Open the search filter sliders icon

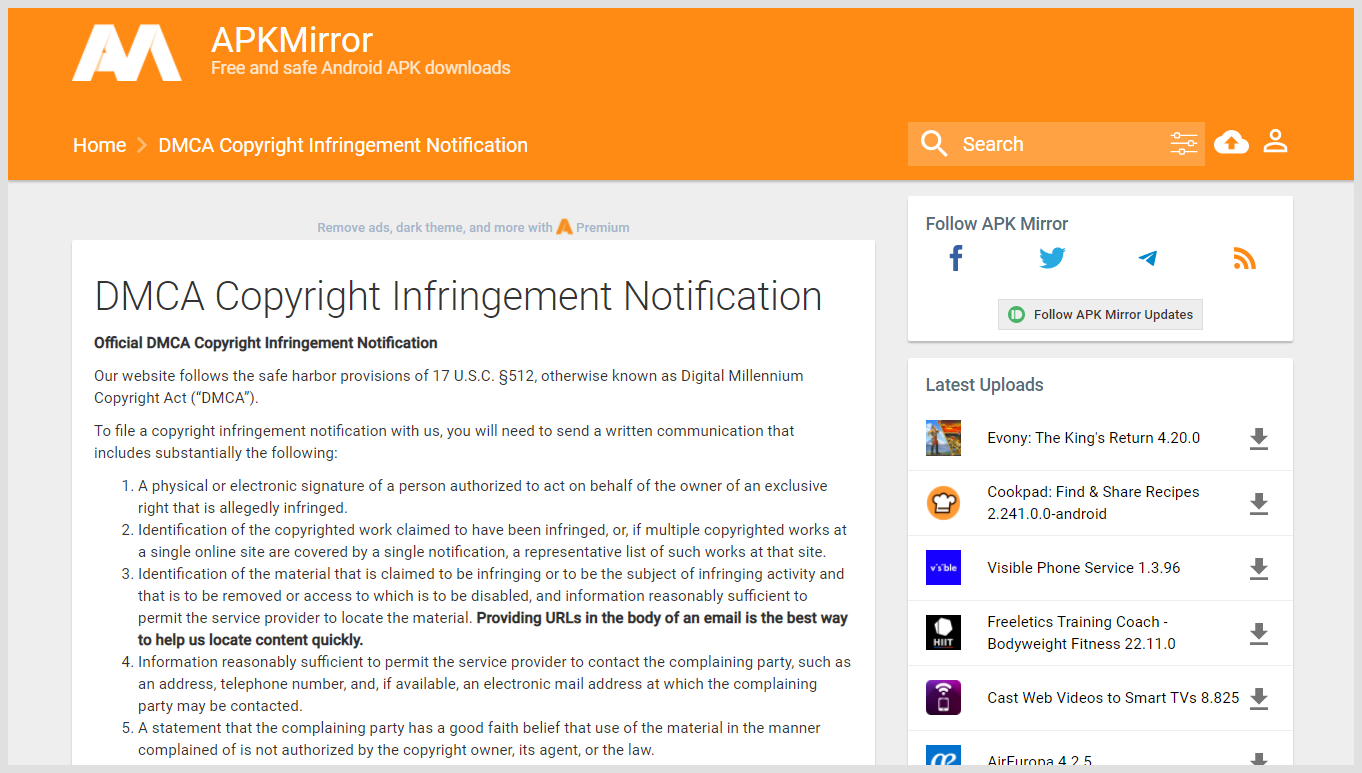1184,144
